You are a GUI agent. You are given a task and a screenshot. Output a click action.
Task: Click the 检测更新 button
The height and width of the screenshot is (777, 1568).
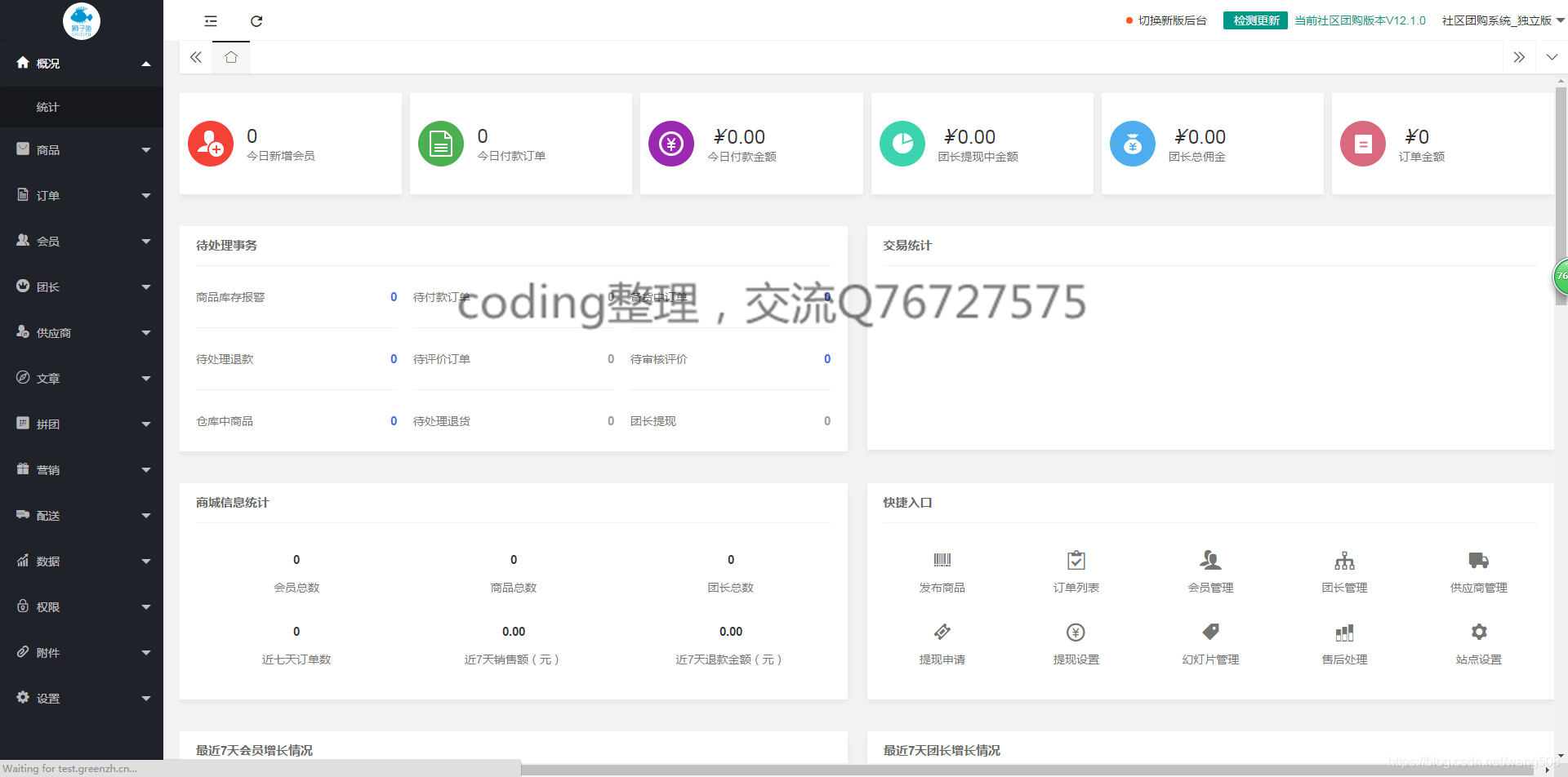tap(1255, 20)
